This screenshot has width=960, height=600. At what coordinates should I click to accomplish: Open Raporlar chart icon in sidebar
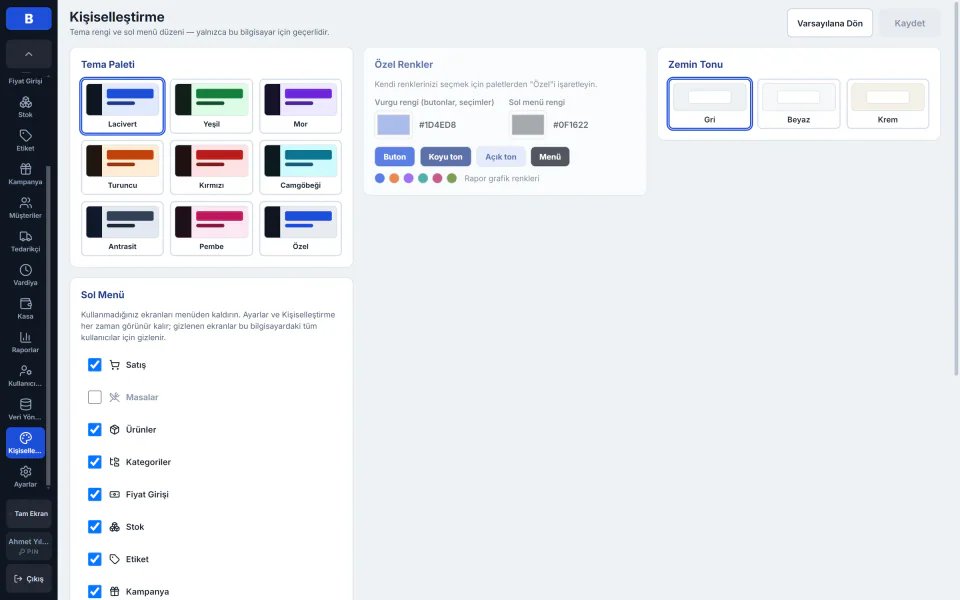25,342
